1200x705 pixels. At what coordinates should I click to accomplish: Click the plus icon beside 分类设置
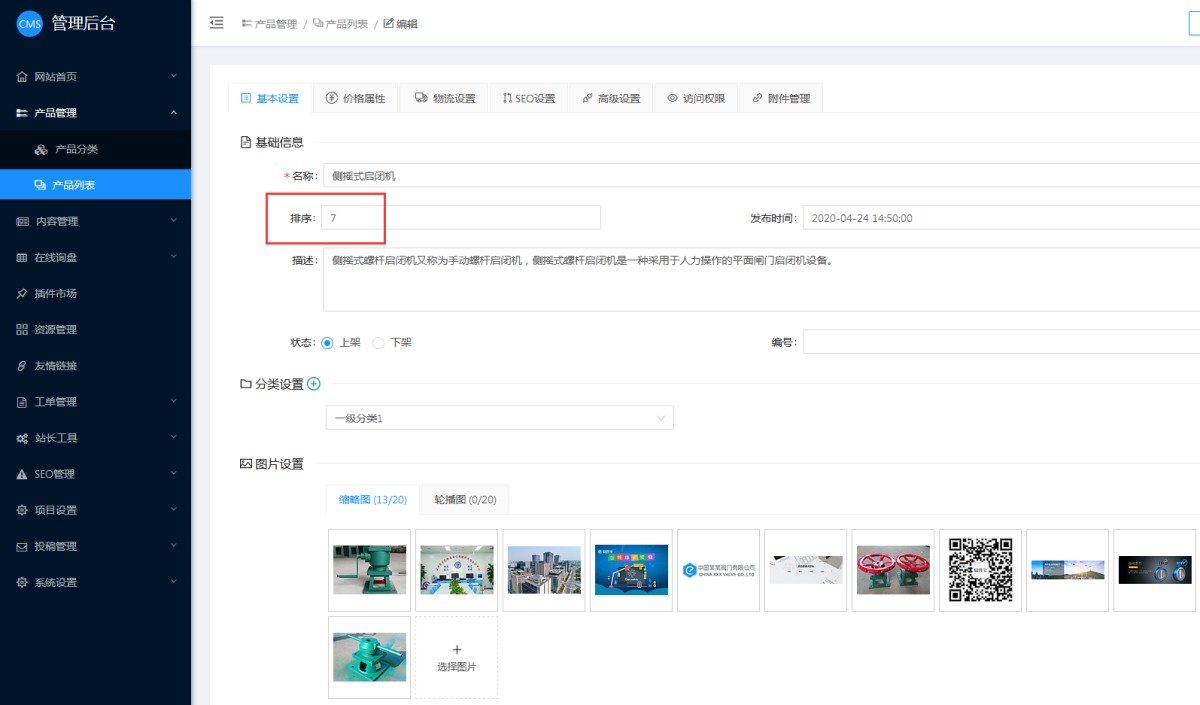click(x=314, y=384)
